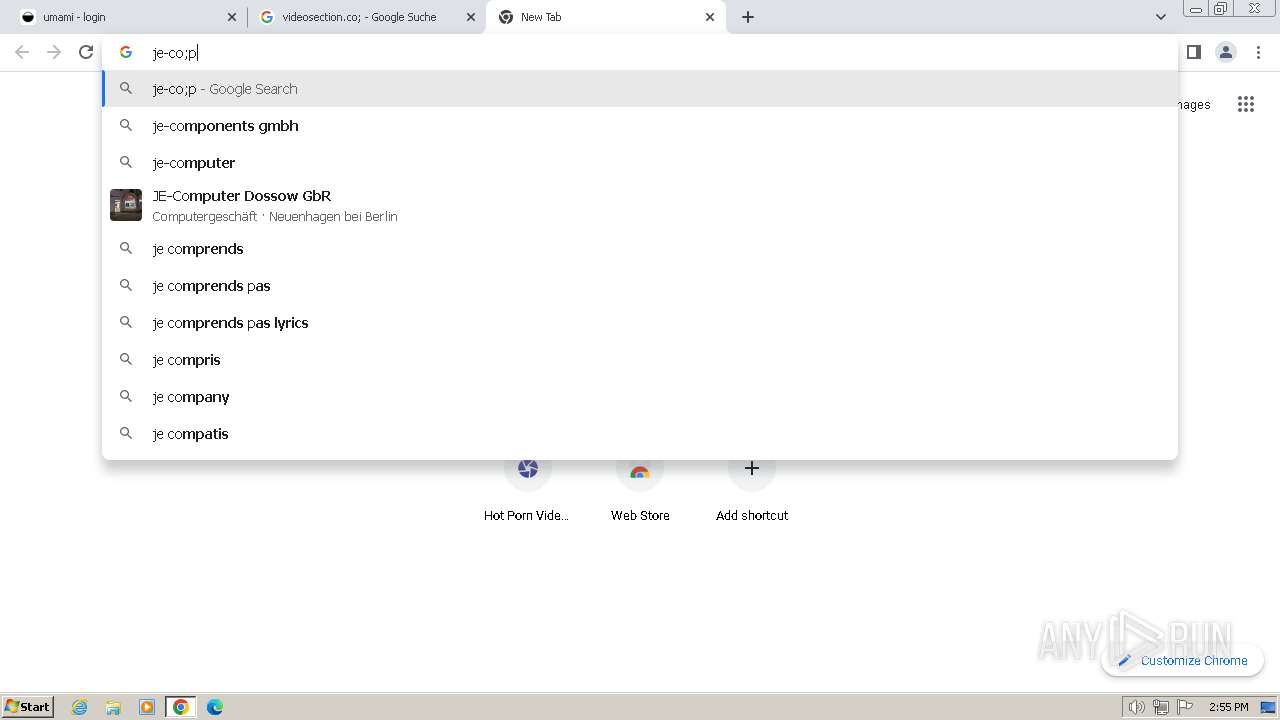The height and width of the screenshot is (720, 1280).
Task: Open a new browser tab
Action: pyautogui.click(x=748, y=17)
